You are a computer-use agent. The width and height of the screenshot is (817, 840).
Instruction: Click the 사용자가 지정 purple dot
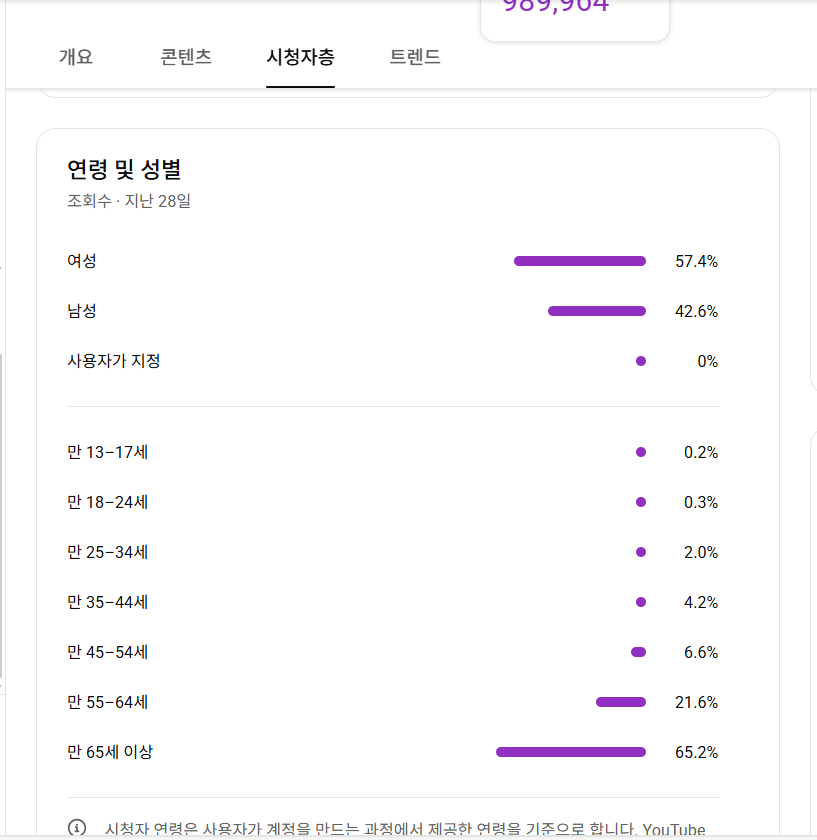[x=641, y=361]
